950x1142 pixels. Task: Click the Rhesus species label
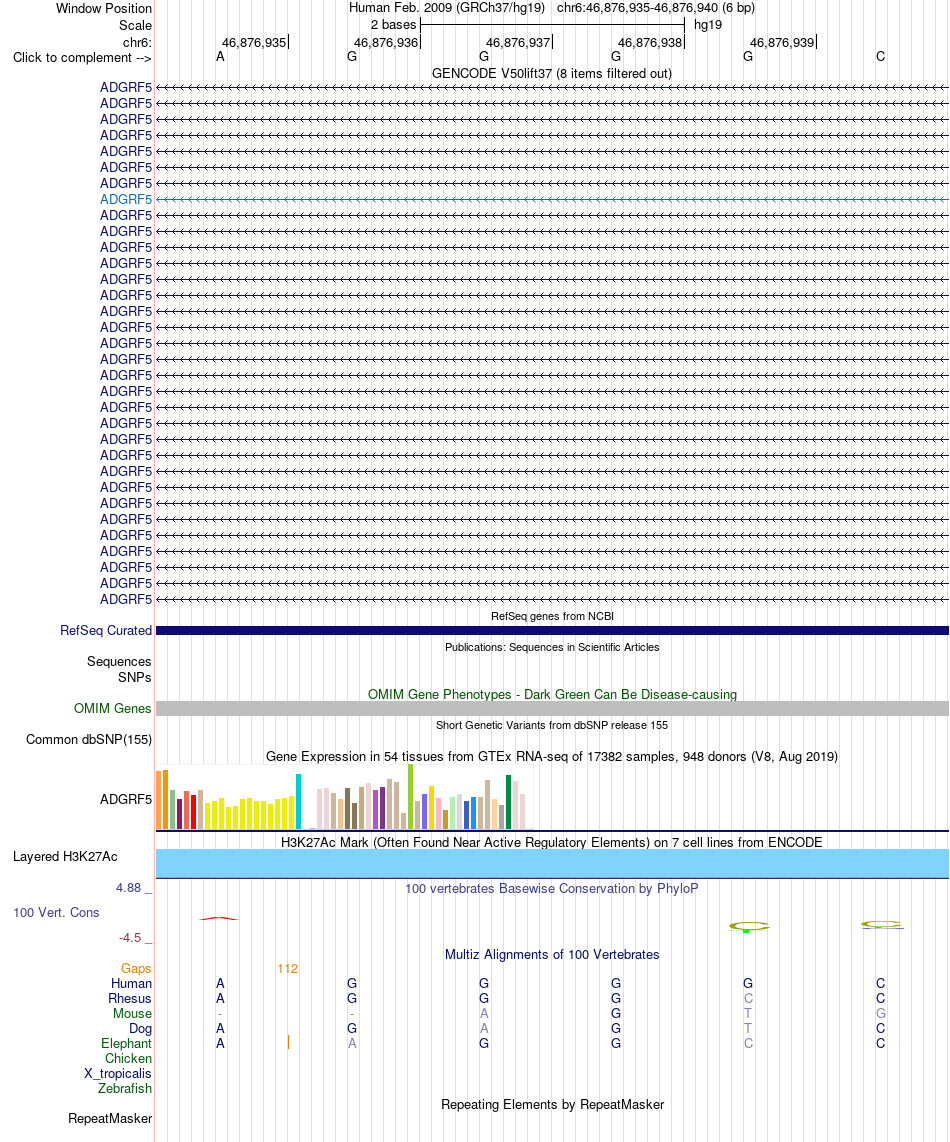click(x=130, y=999)
